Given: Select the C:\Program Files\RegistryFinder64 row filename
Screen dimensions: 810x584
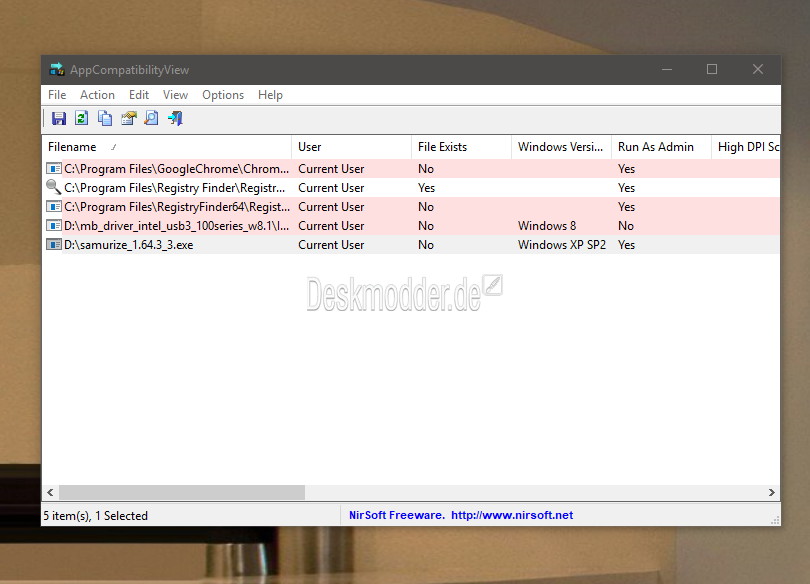Looking at the screenshot, I should click(x=177, y=207).
